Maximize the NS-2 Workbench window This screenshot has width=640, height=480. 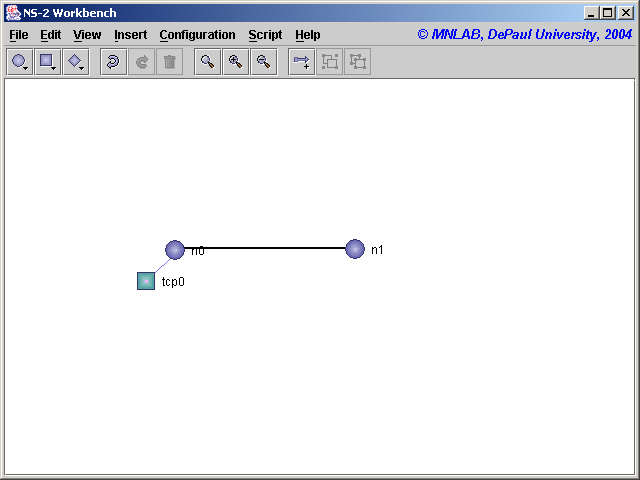pyautogui.click(x=608, y=13)
